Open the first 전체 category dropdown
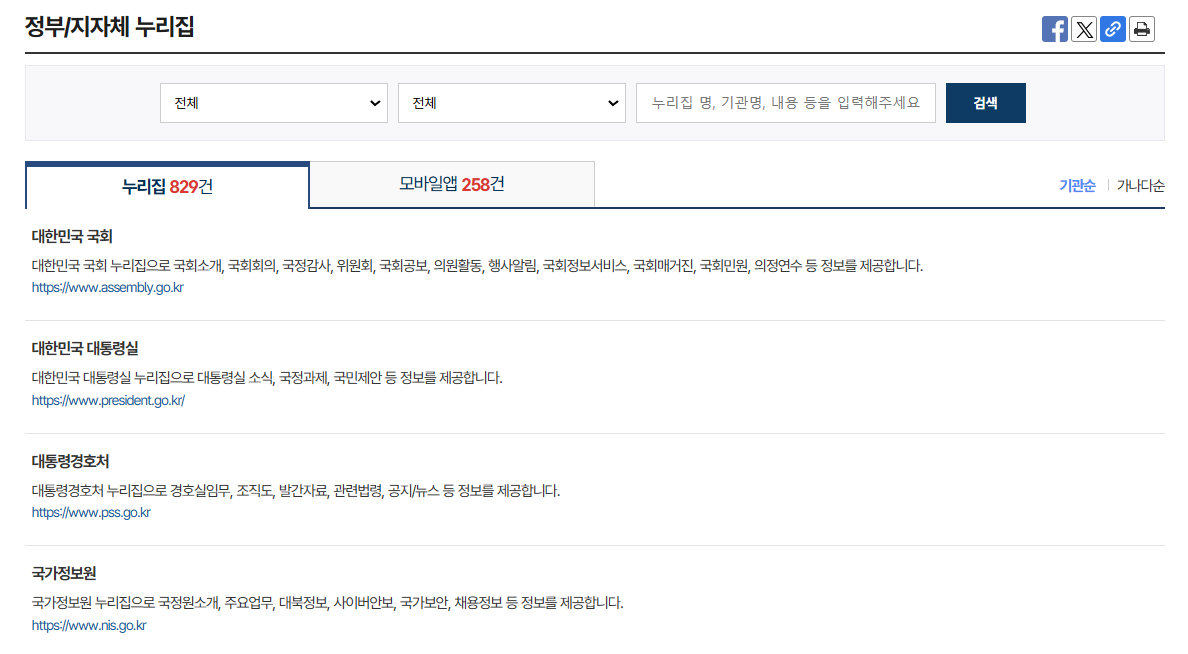This screenshot has width=1188, height=654. click(274, 103)
